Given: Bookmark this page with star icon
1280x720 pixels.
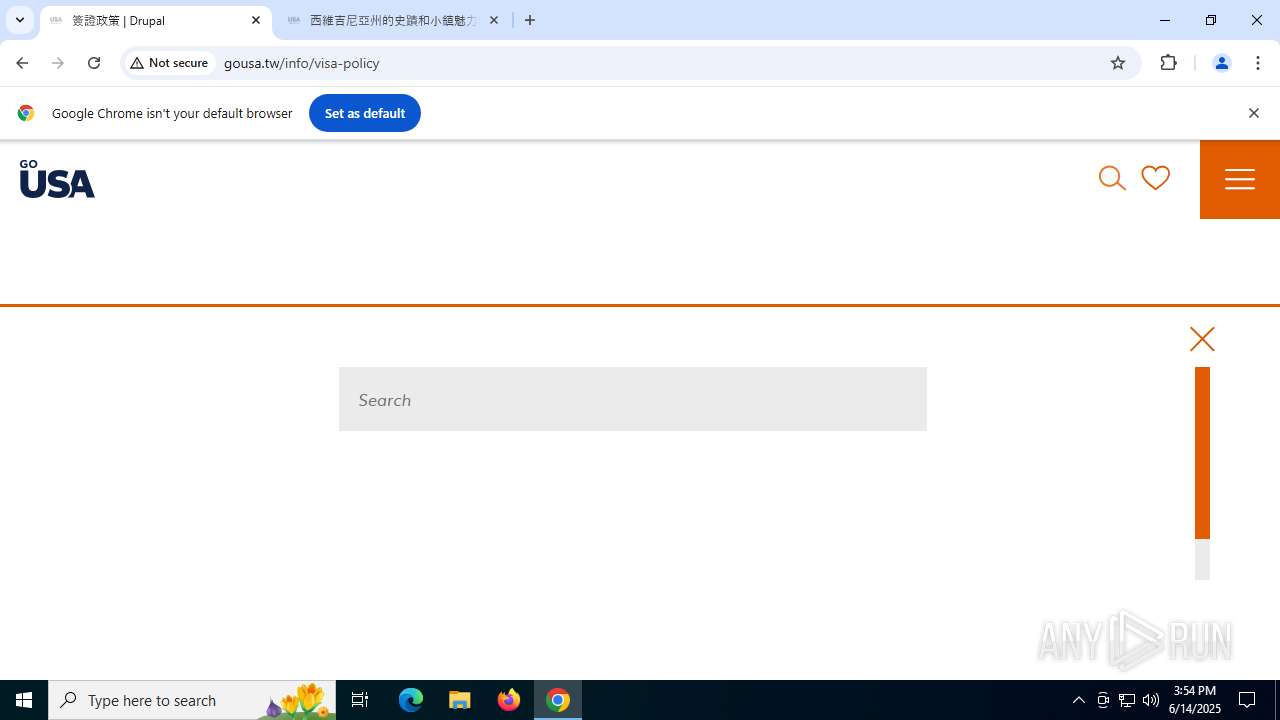Looking at the screenshot, I should pyautogui.click(x=1118, y=63).
